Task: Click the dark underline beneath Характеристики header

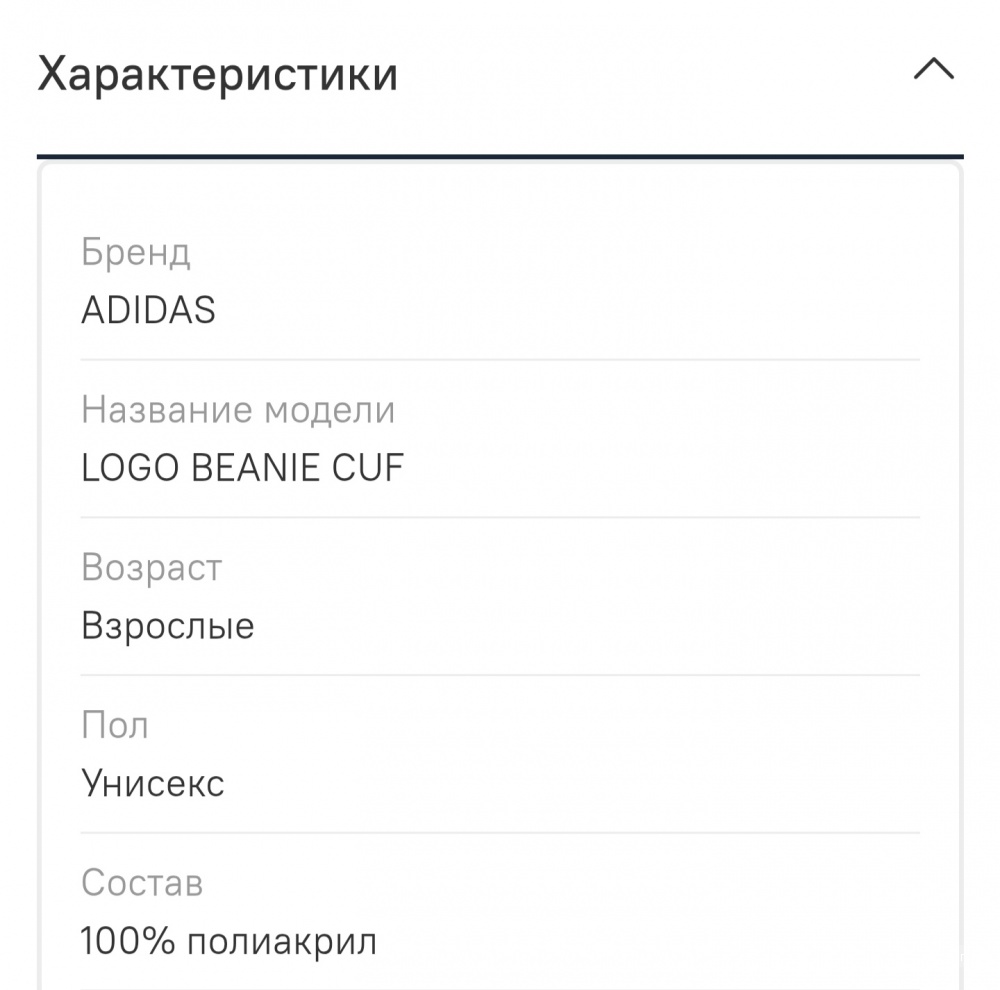Action: point(500,157)
